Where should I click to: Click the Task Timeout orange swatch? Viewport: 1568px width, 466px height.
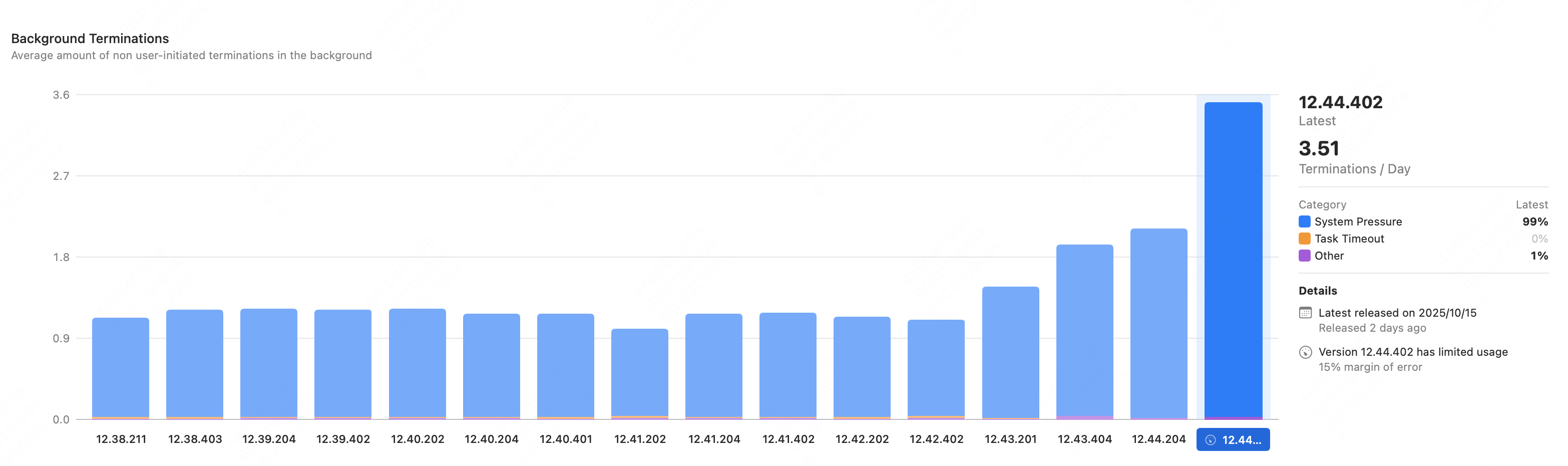[x=1305, y=239]
